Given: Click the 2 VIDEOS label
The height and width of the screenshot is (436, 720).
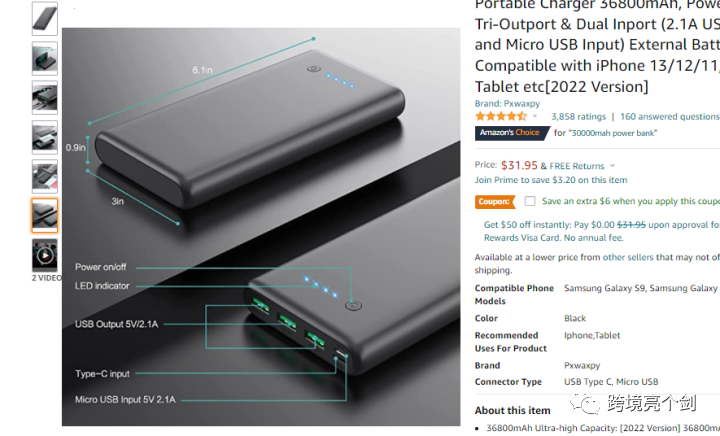Looking at the screenshot, I should point(46,278).
